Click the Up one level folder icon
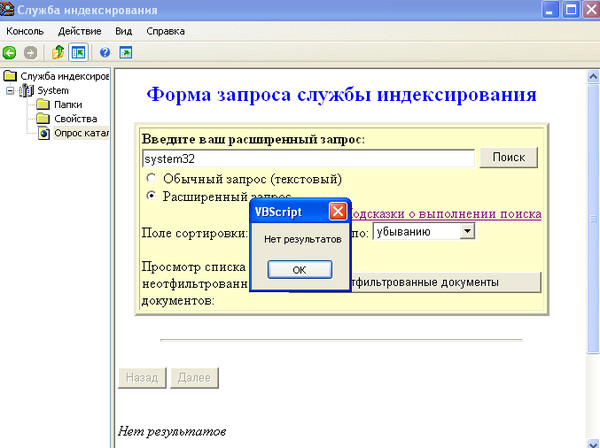600x448 pixels. (x=58, y=52)
